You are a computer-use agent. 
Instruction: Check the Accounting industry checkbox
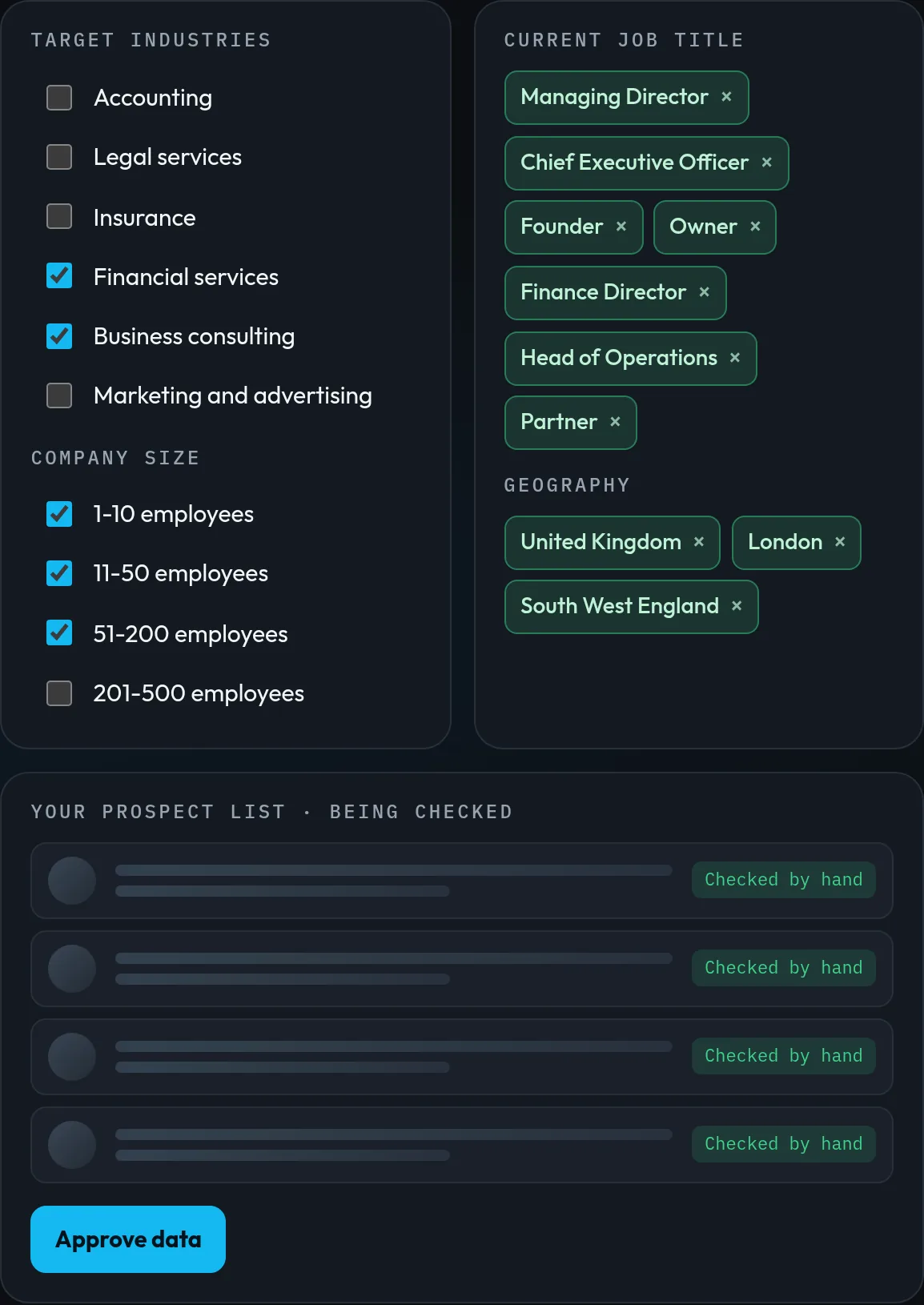[x=59, y=98]
